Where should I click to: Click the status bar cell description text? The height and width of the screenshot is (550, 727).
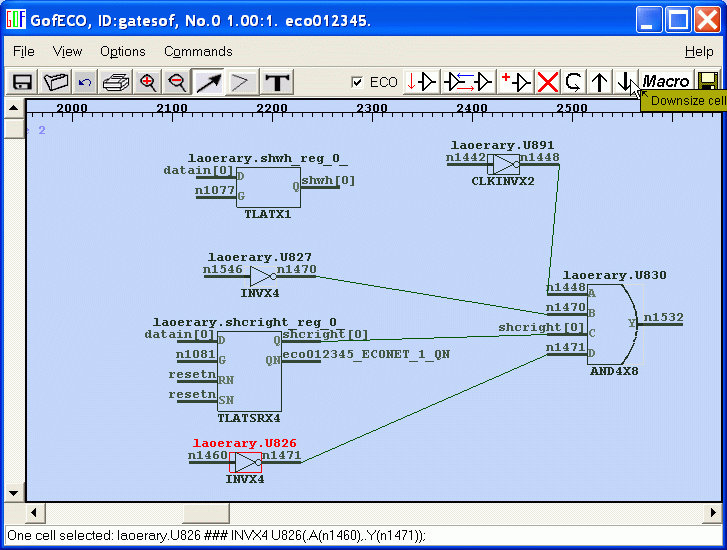pyautogui.click(x=216, y=536)
